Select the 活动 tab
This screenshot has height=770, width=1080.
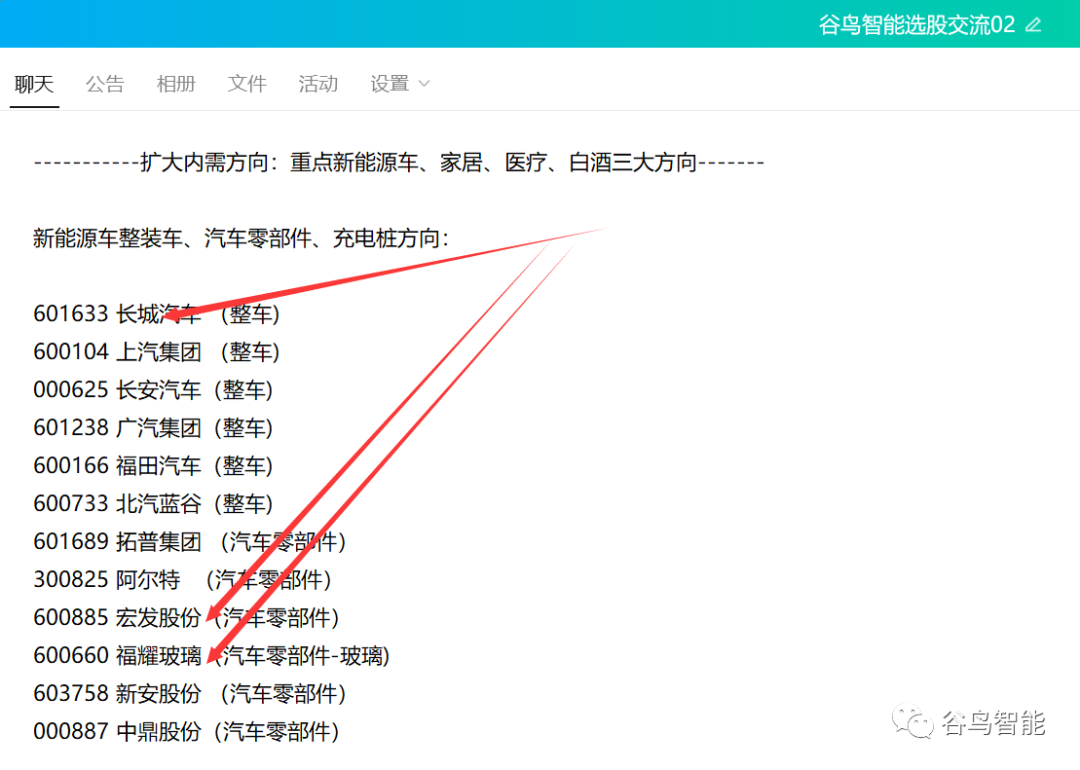tap(318, 84)
